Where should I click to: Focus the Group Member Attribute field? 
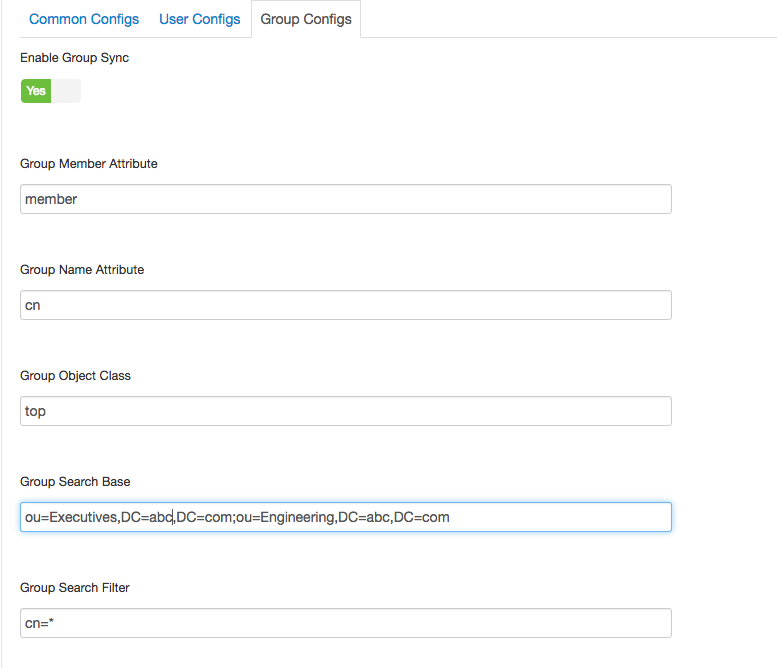click(x=345, y=199)
